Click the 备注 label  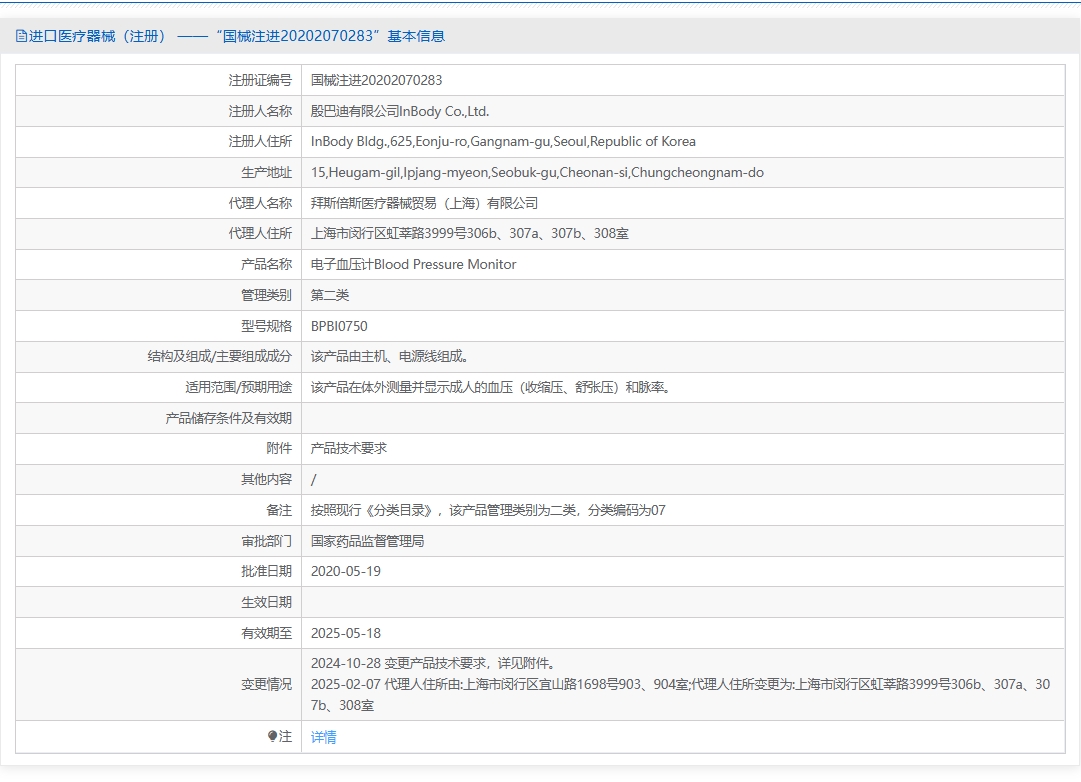pyautogui.click(x=279, y=510)
